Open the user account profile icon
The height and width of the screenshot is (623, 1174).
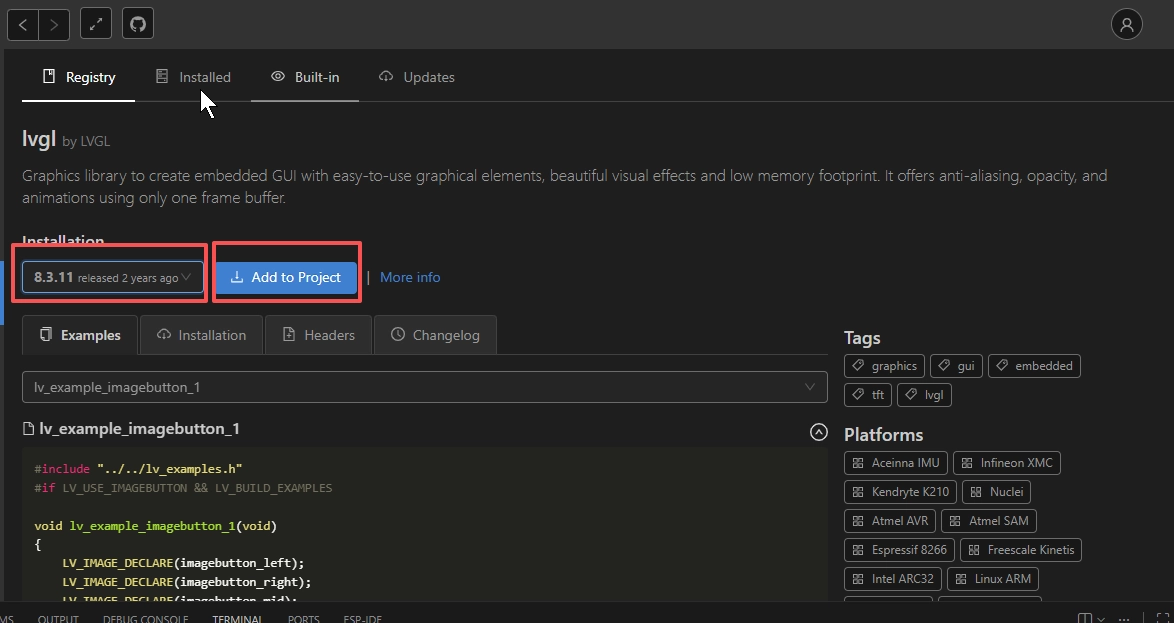tap(1126, 24)
